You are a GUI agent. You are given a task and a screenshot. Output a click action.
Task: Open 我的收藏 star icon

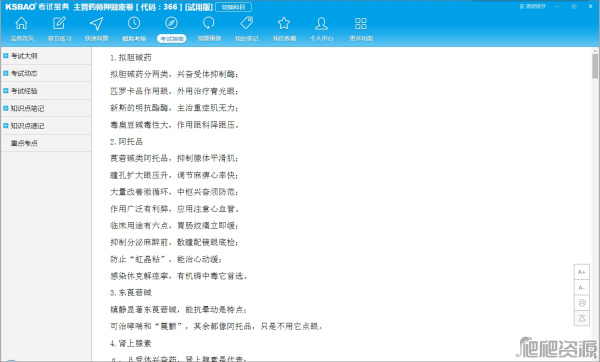(x=284, y=23)
